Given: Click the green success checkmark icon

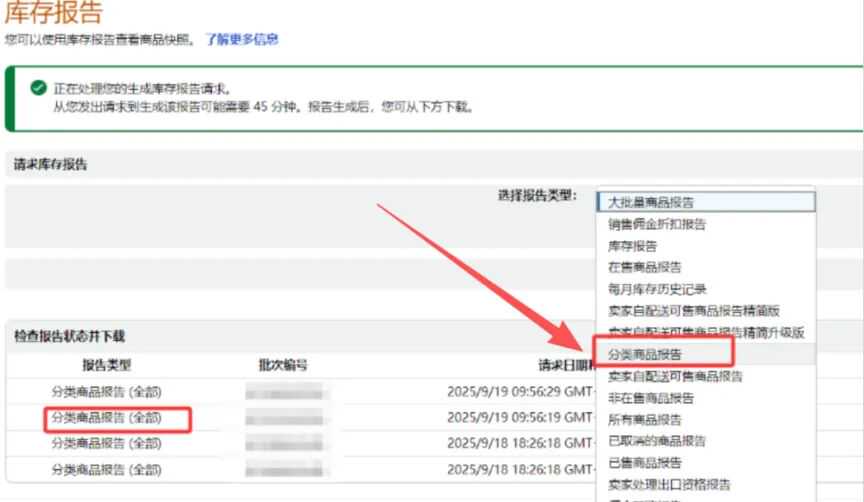Looking at the screenshot, I should tap(38, 88).
